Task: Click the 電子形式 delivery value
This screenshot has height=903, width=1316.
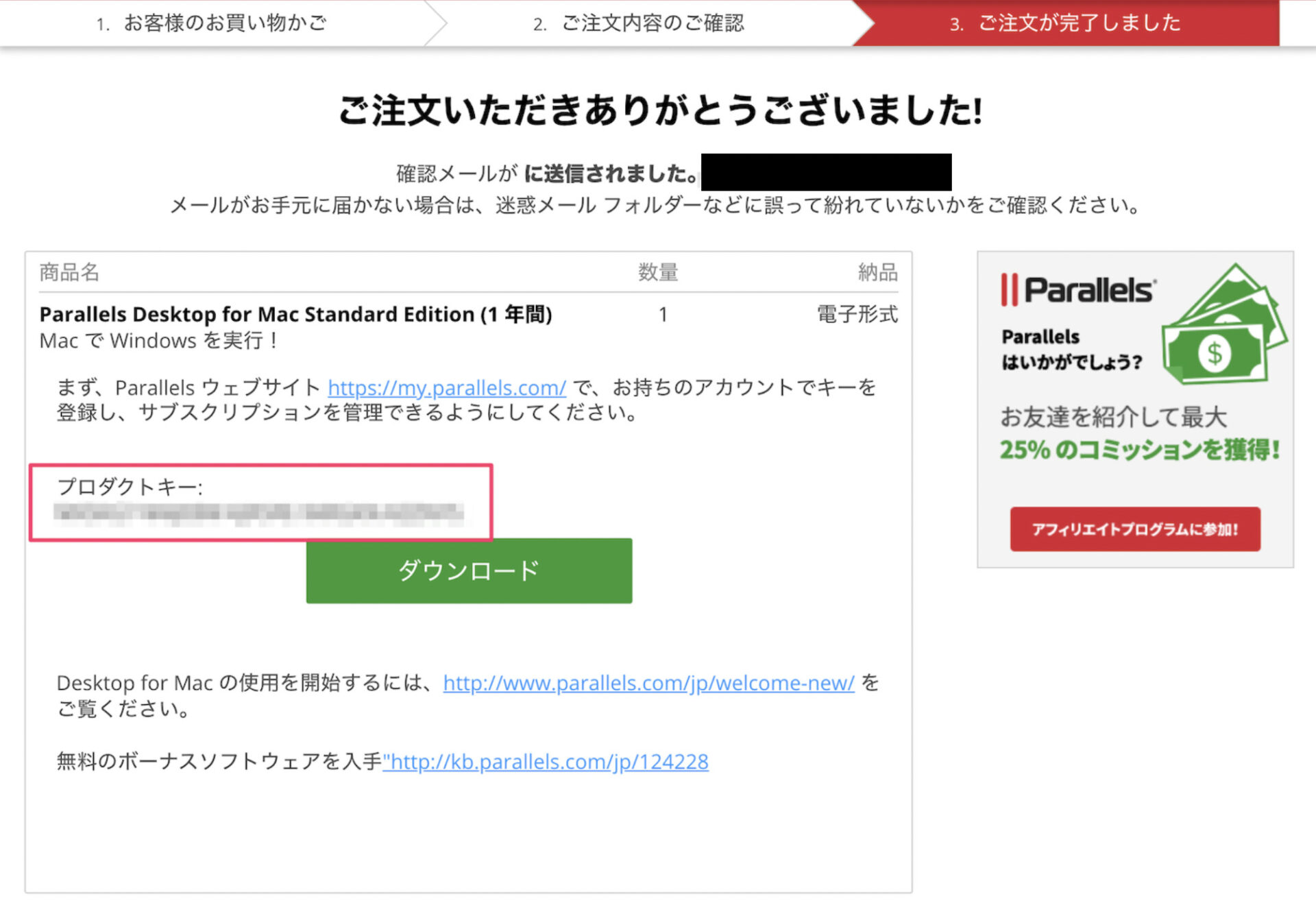Action: point(857,315)
